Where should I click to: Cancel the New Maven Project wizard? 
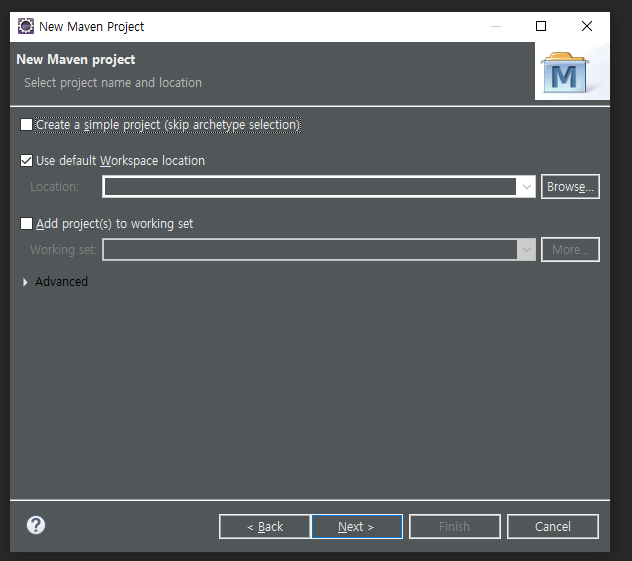coord(553,526)
